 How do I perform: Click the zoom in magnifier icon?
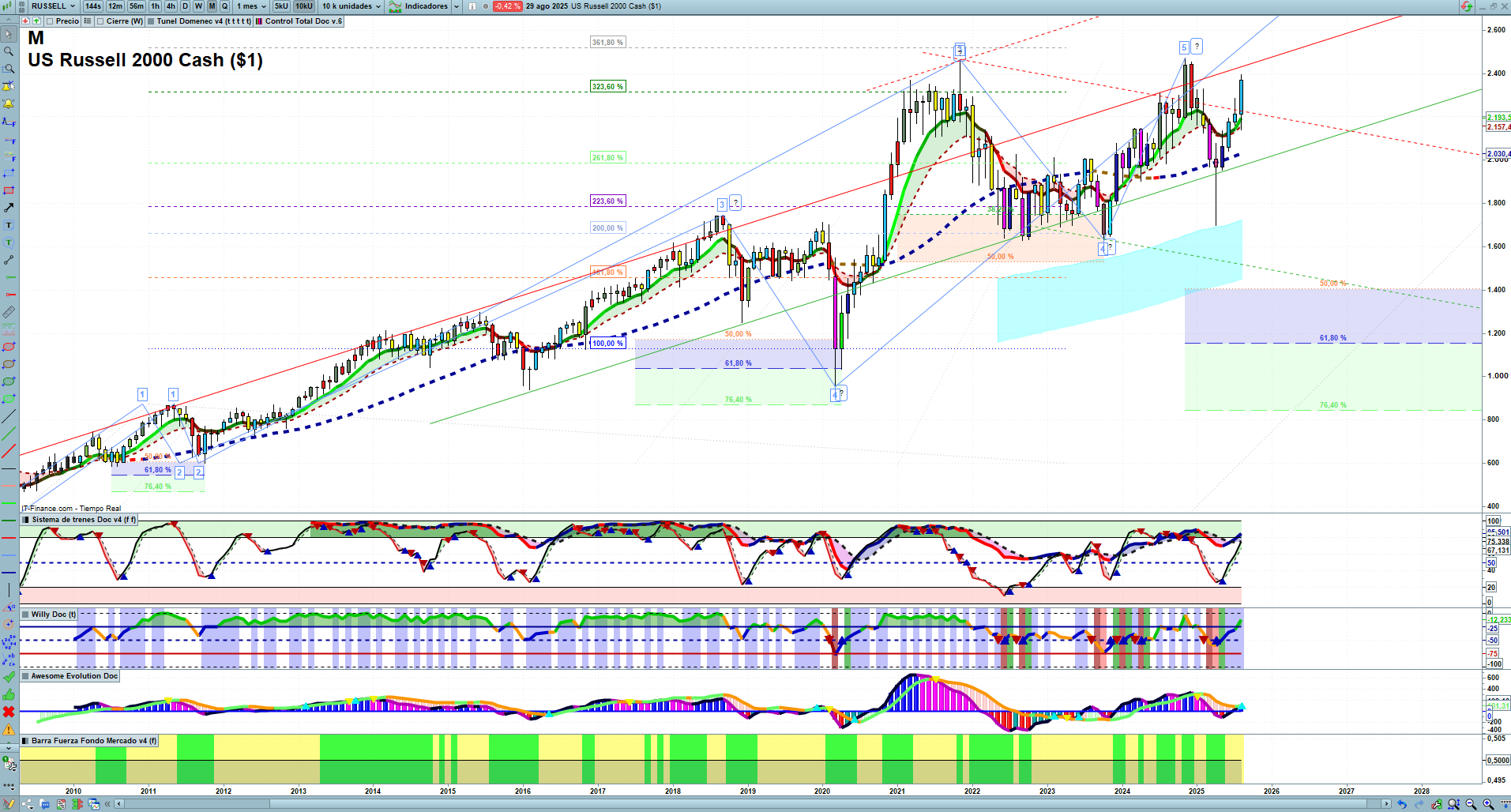1488,804
